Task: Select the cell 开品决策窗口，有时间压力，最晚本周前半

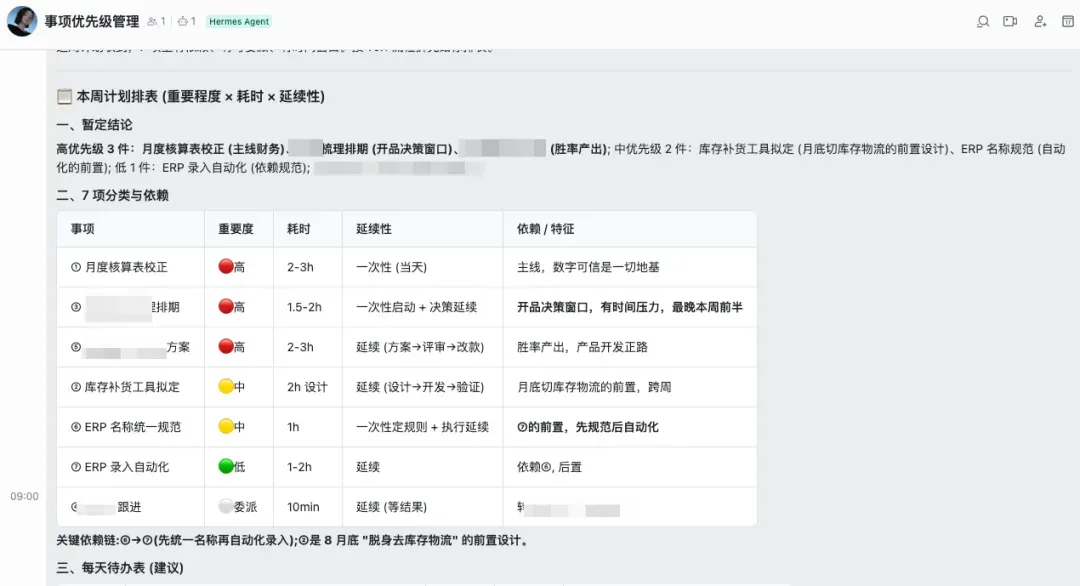Action: (x=630, y=307)
